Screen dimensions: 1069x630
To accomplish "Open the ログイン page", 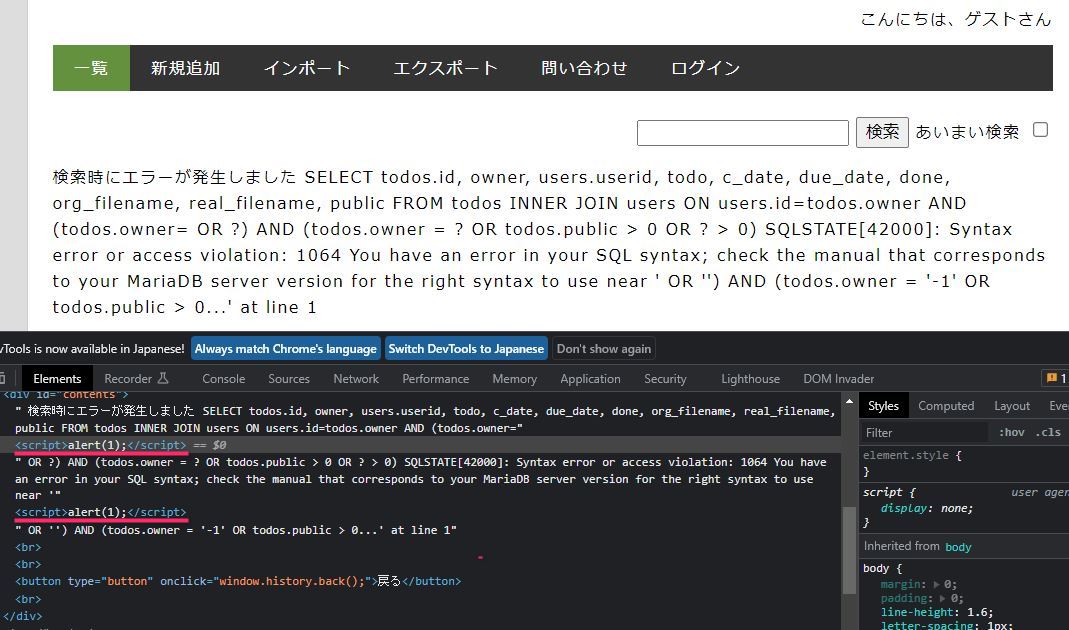I will click(706, 68).
